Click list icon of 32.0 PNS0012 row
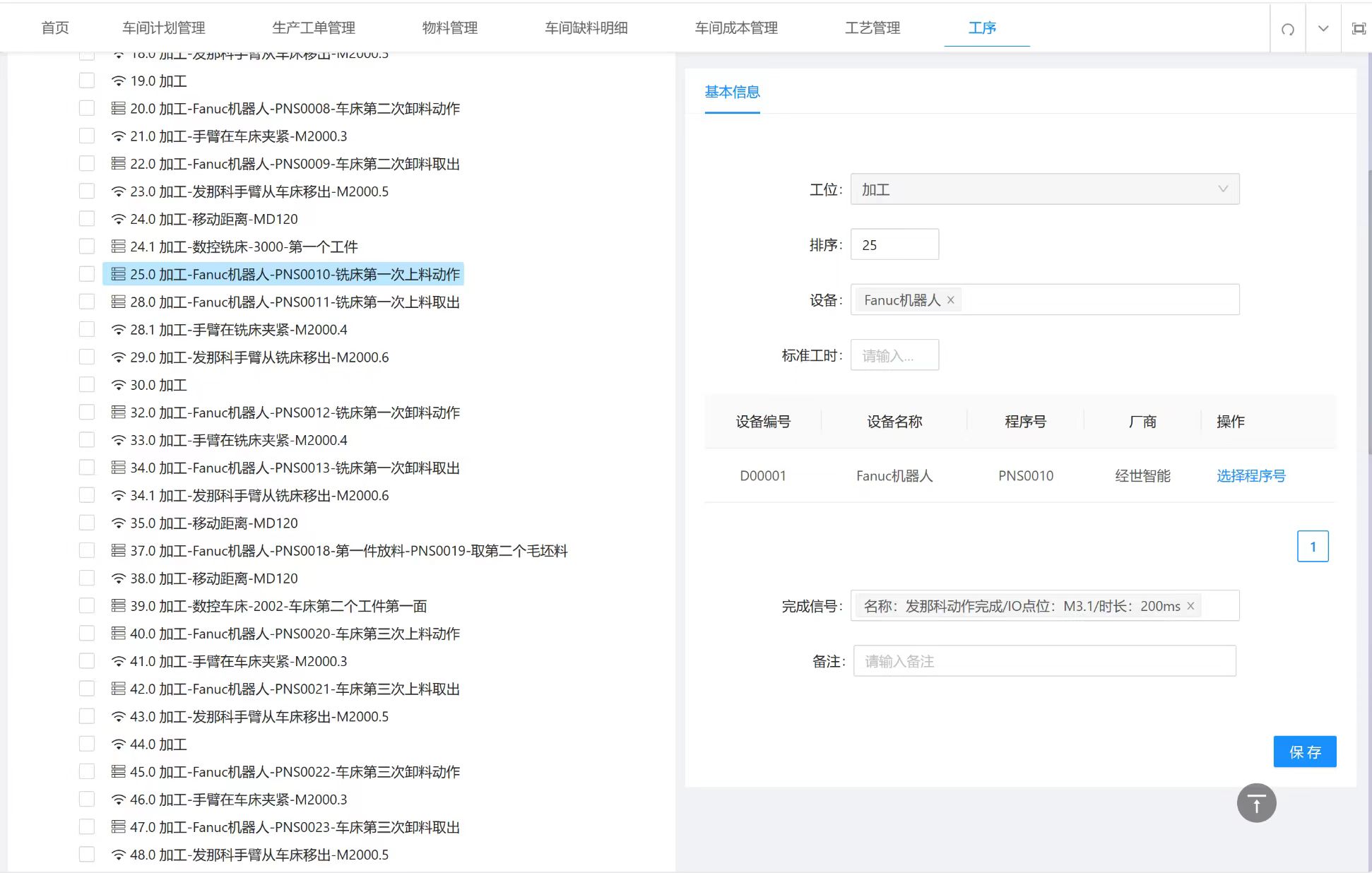The height and width of the screenshot is (873, 1372). coord(119,412)
